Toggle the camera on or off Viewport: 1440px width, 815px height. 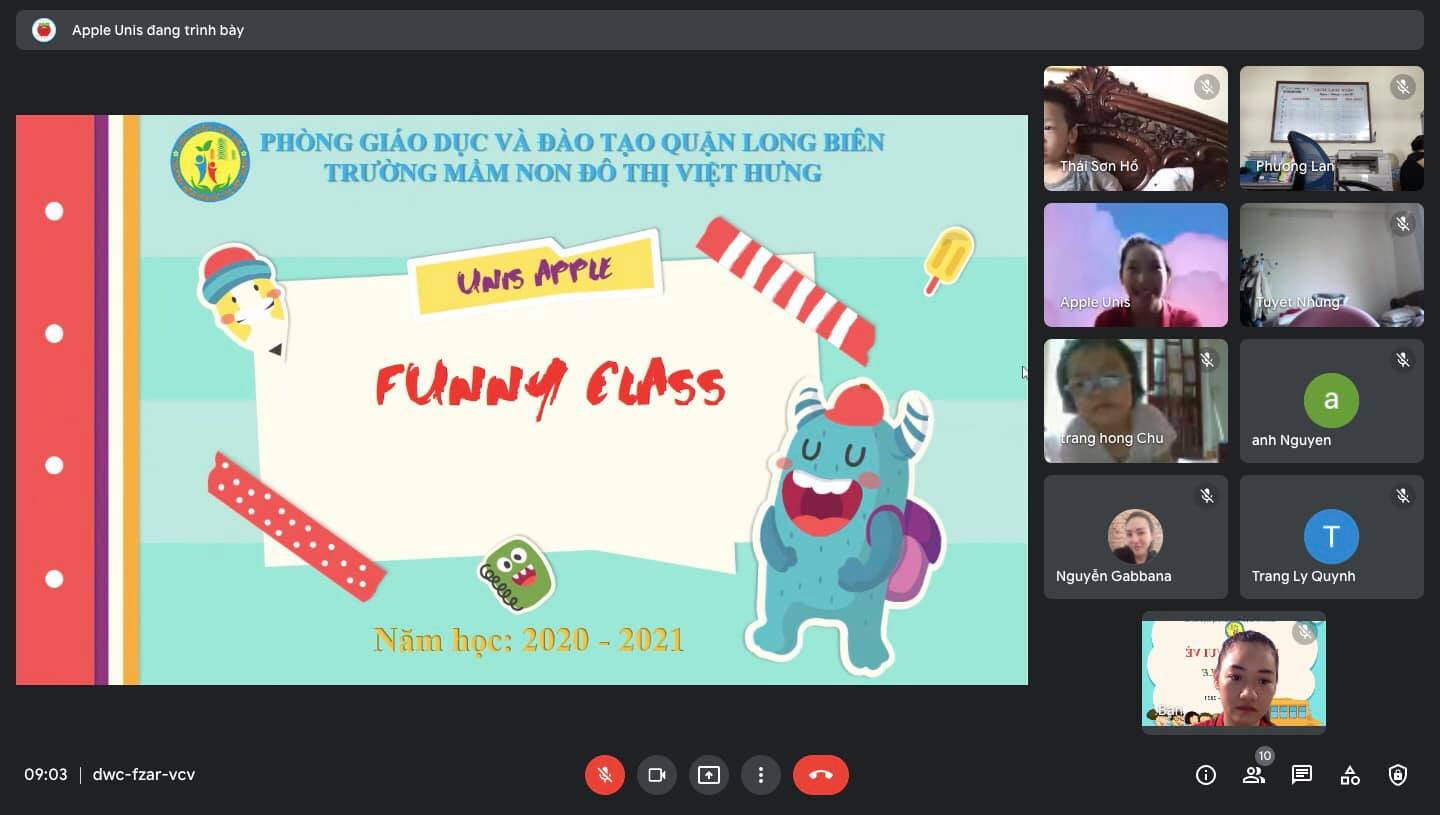click(657, 775)
